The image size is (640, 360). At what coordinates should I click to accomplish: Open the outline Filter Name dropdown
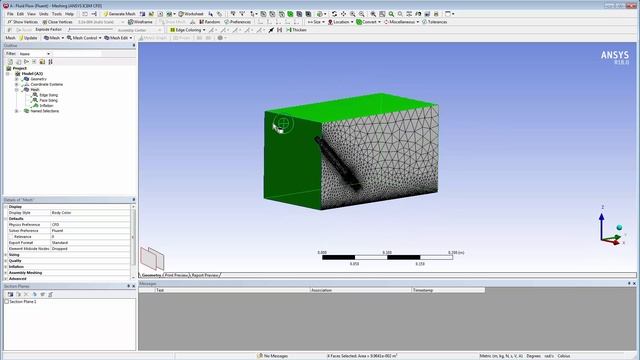35,54
